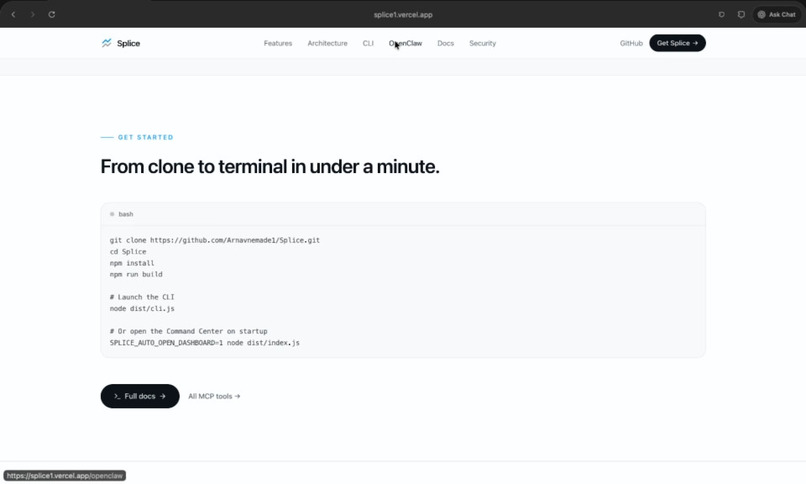The height and width of the screenshot is (484, 806).
Task: Click the Command Center on startup comment
Action: [188, 331]
